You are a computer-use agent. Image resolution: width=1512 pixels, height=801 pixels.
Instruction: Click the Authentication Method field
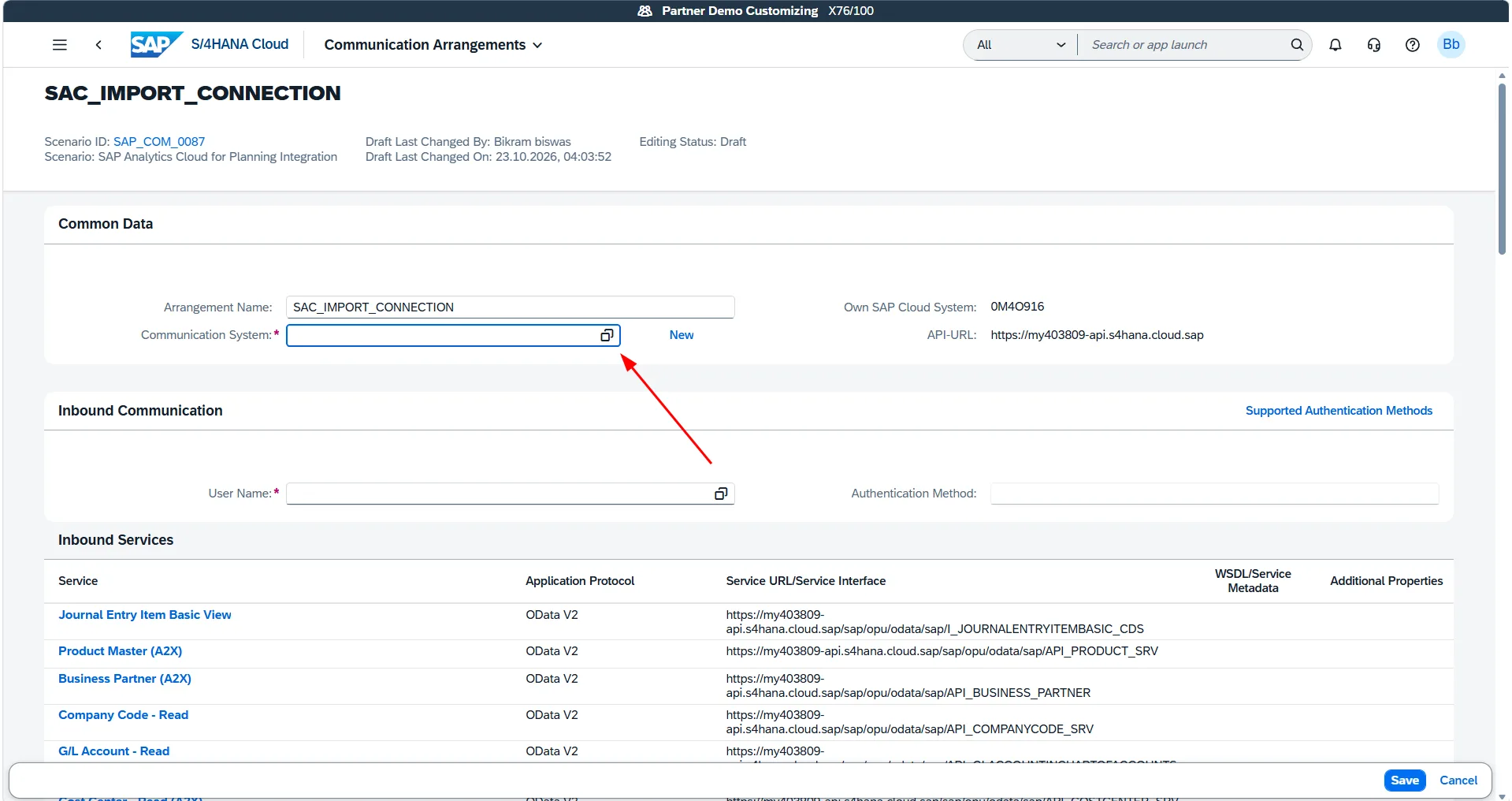1214,494
